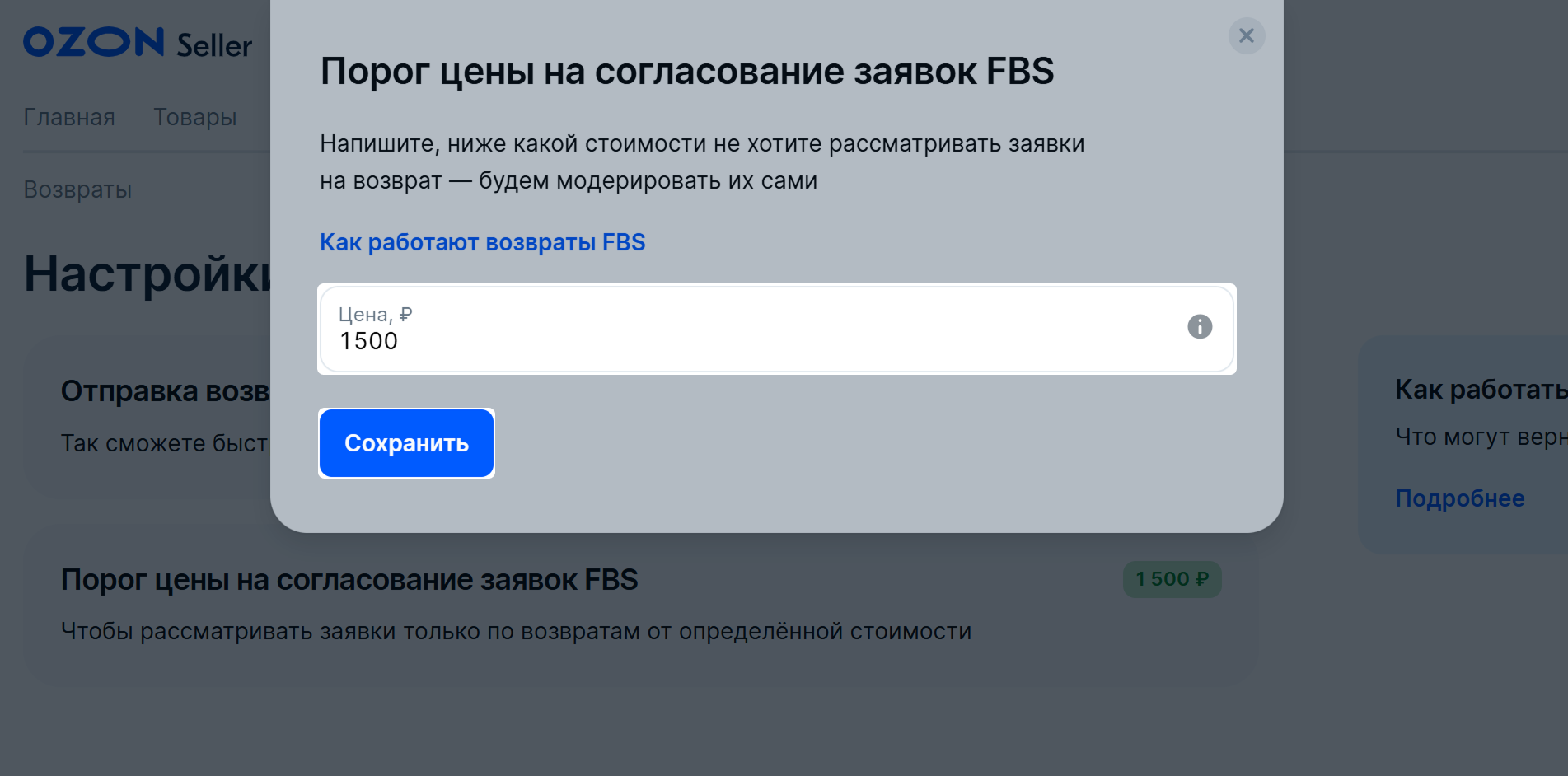Select the Порог цены на согласование card title
This screenshot has width=1568, height=776.
pos(349,580)
